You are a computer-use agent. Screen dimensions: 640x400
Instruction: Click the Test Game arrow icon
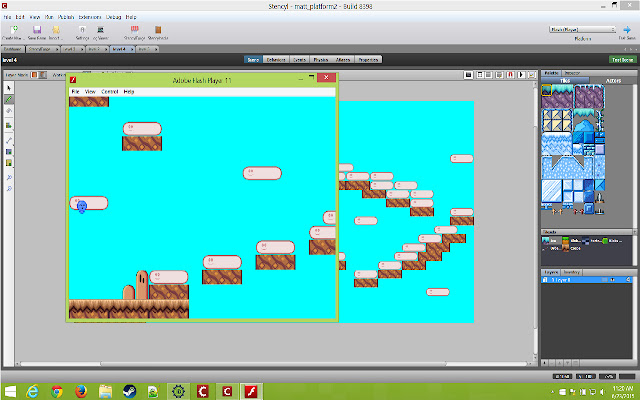627,30
